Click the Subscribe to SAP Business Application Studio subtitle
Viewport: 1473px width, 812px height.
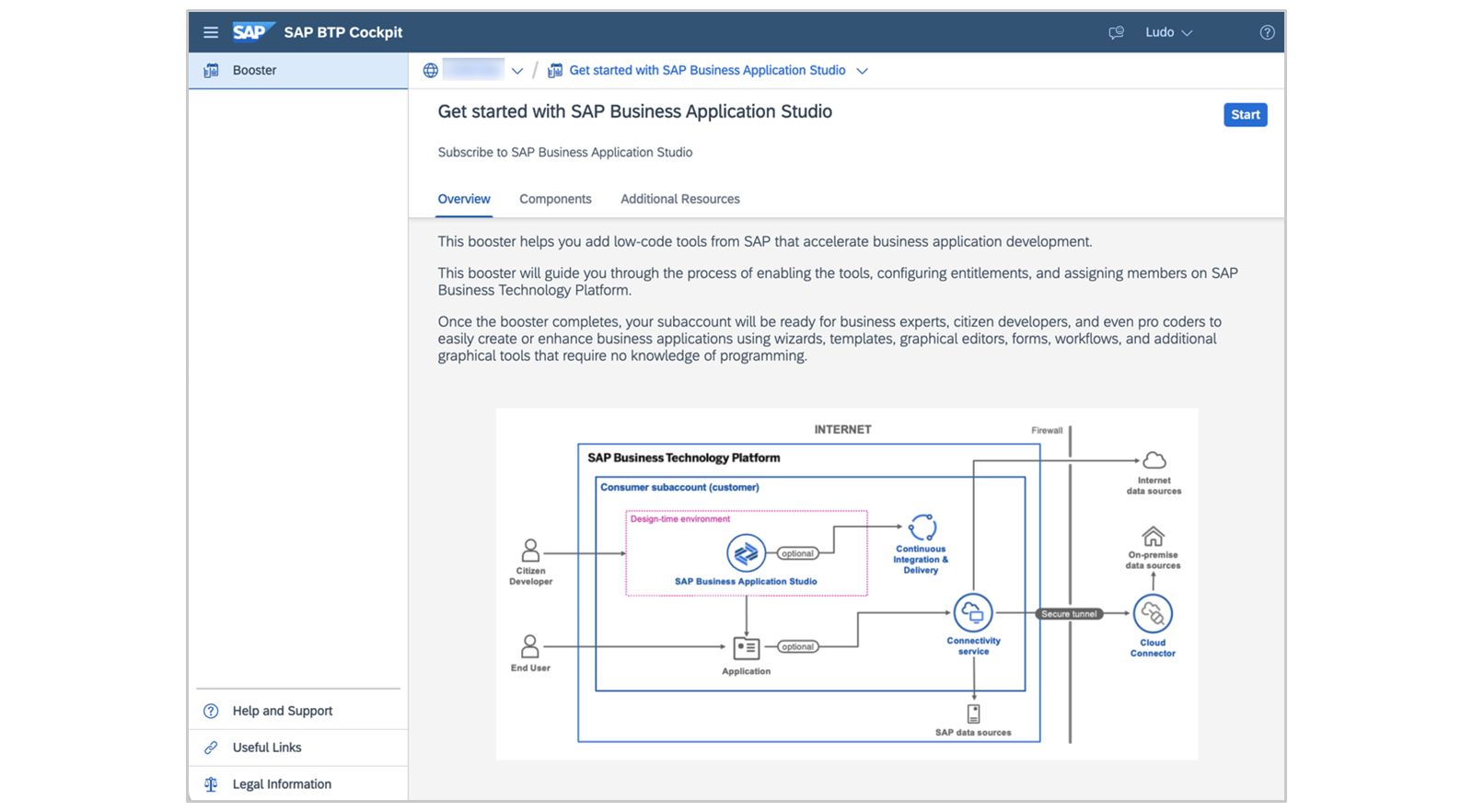[x=565, y=152]
